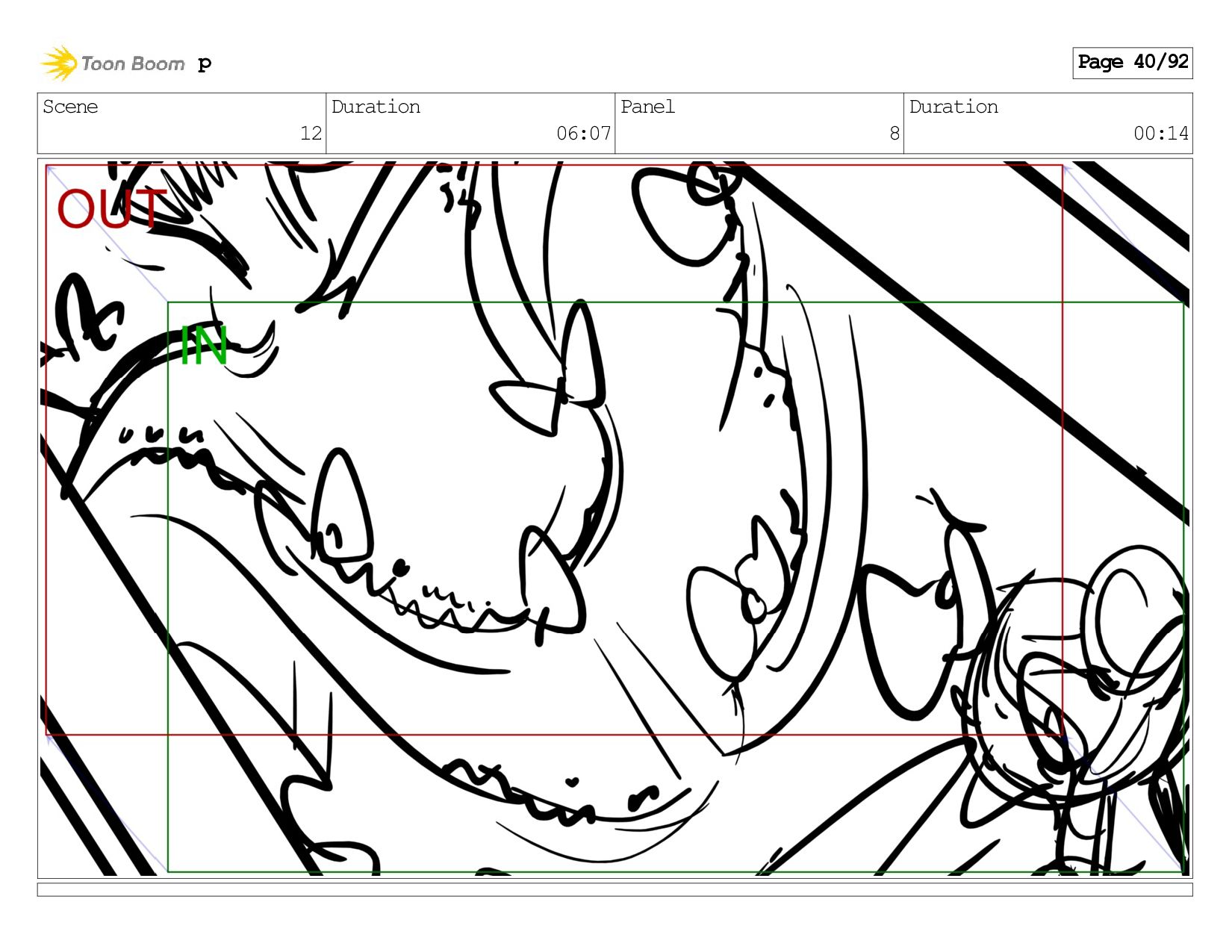
Task: Click the panel number '8'
Action: coord(895,134)
